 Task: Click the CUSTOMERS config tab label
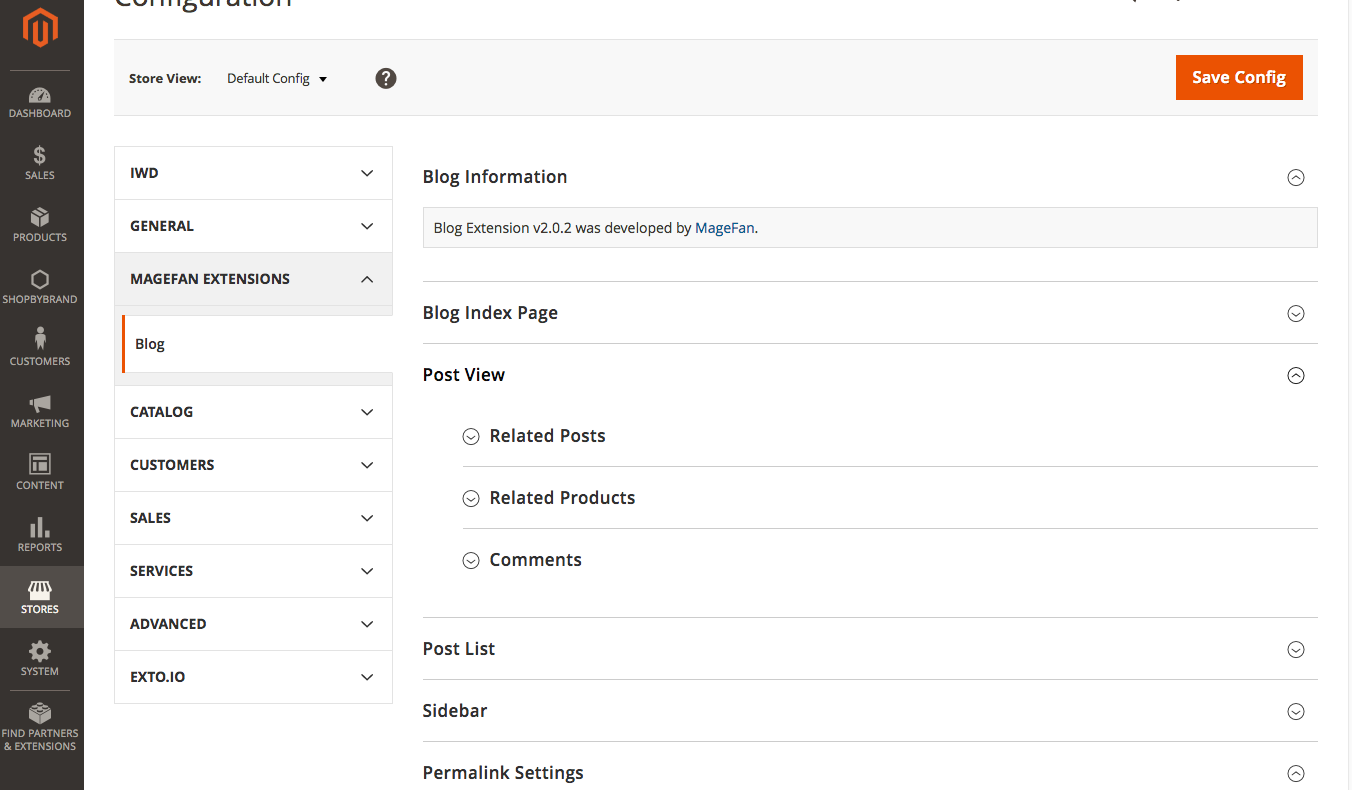click(172, 465)
